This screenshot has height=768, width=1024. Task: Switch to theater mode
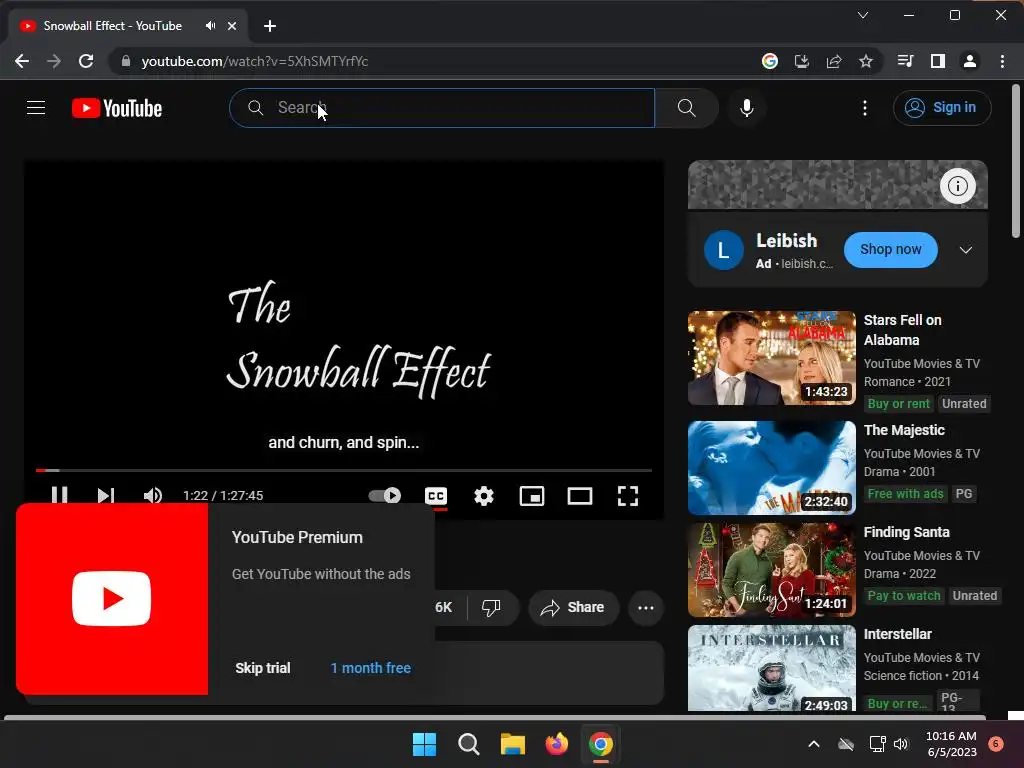point(580,496)
